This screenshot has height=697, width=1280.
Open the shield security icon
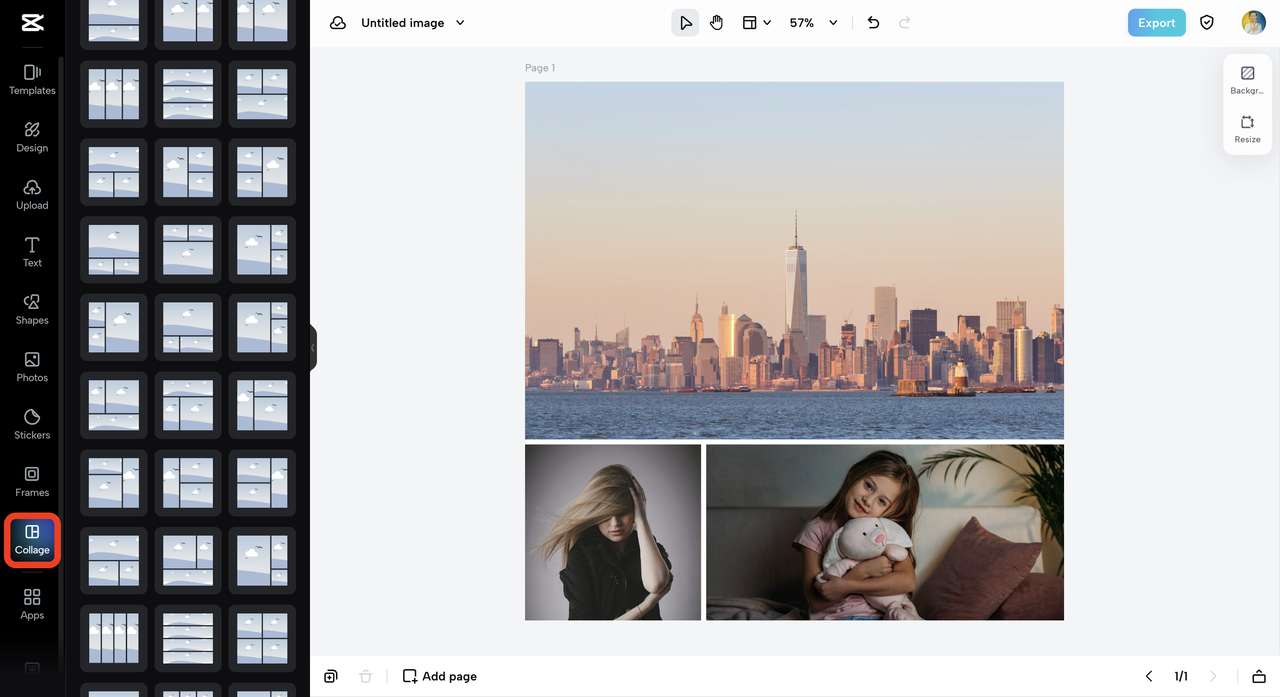point(1207,23)
